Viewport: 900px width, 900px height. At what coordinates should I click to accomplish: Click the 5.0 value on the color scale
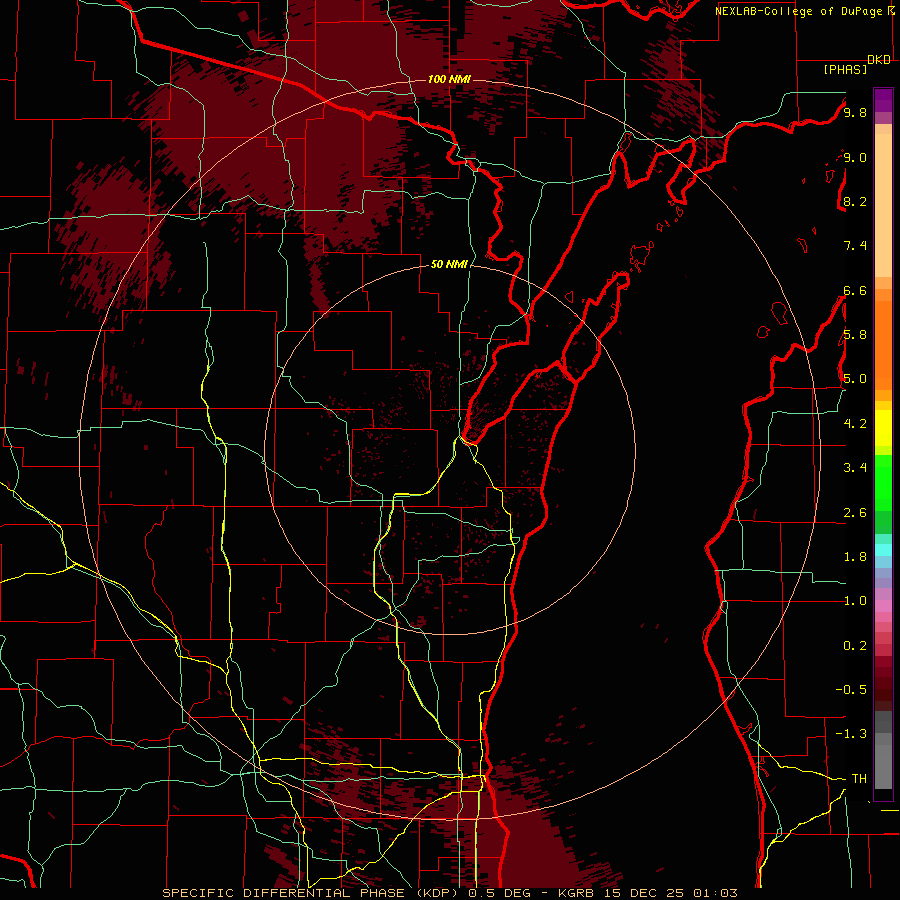pos(855,379)
